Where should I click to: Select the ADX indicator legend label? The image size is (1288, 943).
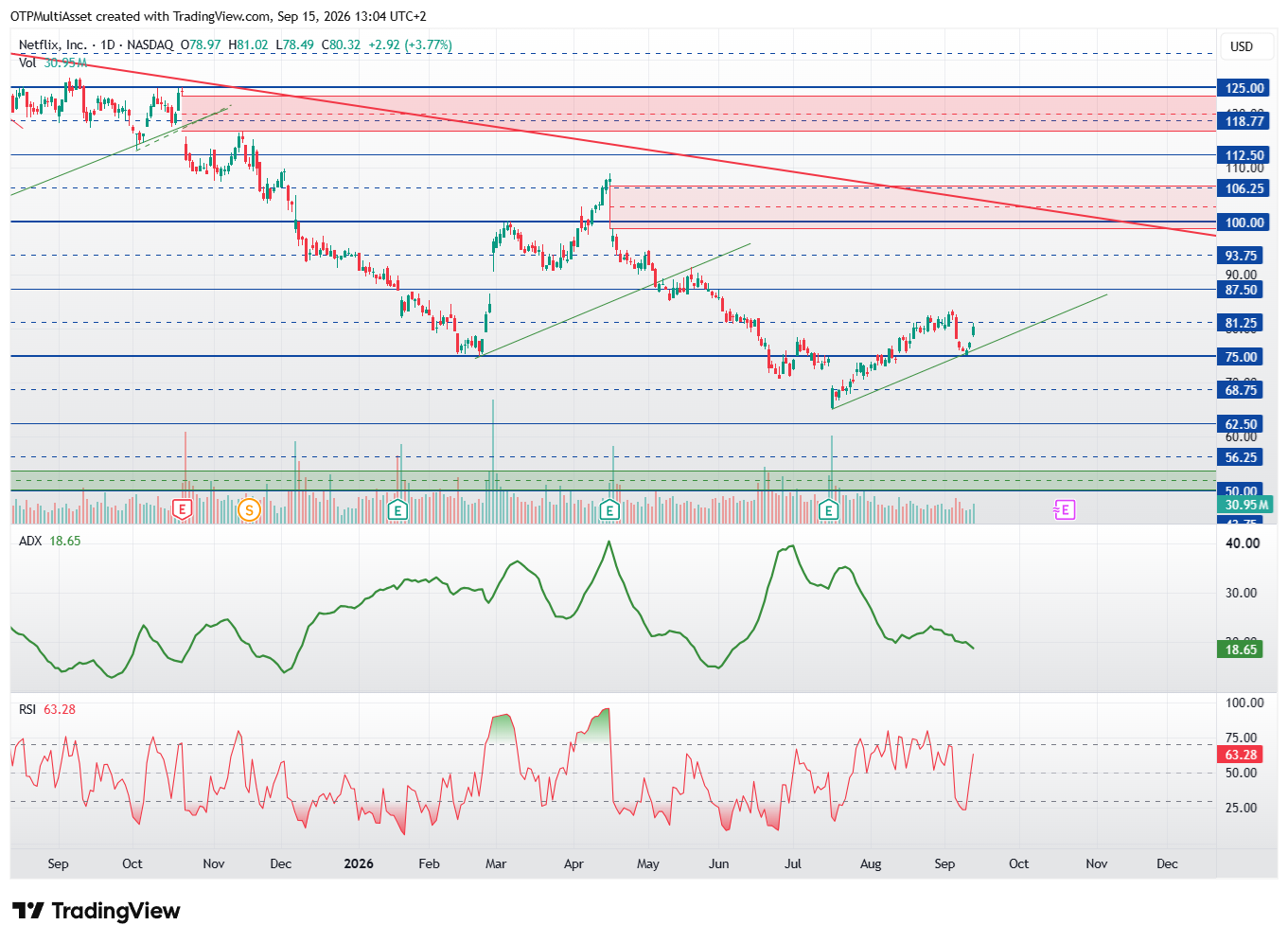tap(30, 541)
